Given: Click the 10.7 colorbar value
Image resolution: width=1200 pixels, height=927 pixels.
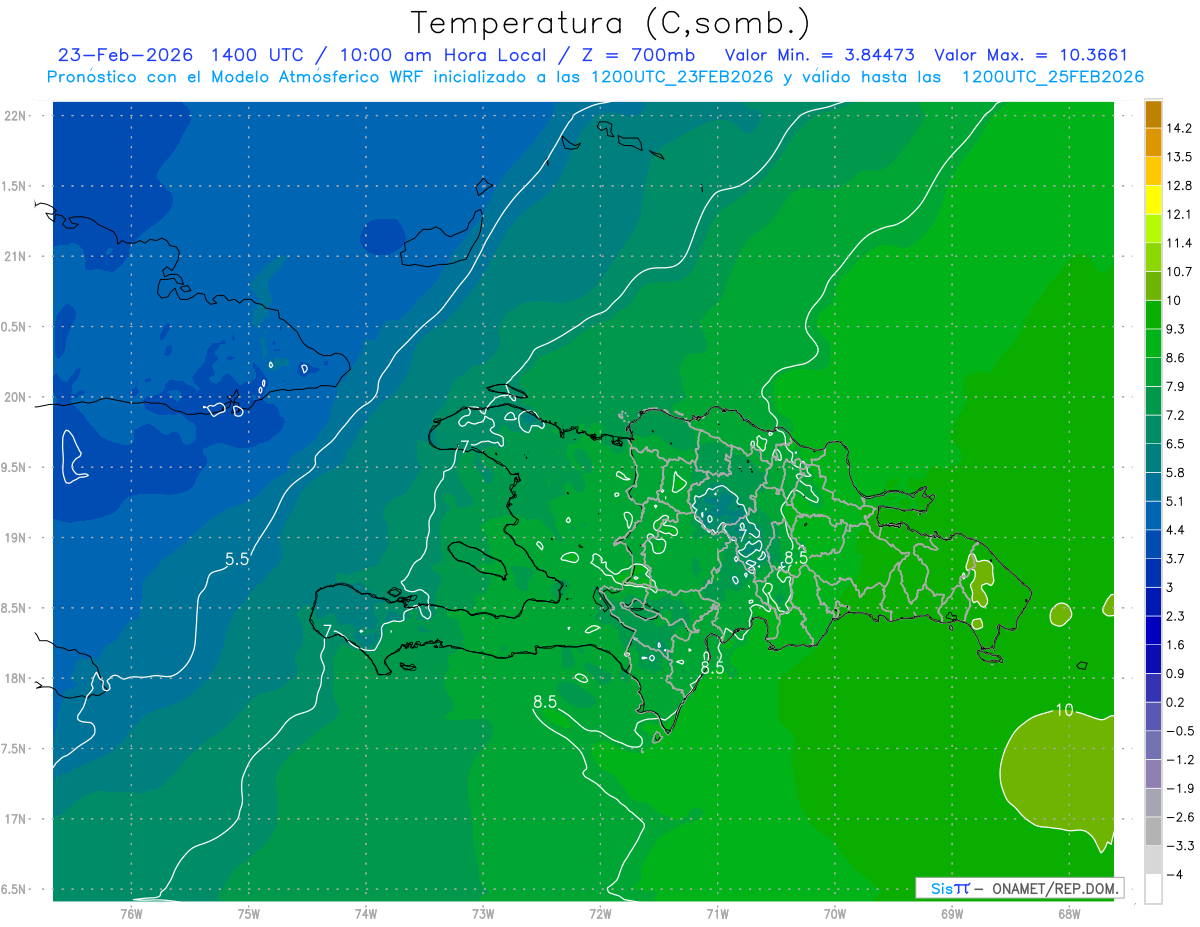Looking at the screenshot, I should point(1179,272).
